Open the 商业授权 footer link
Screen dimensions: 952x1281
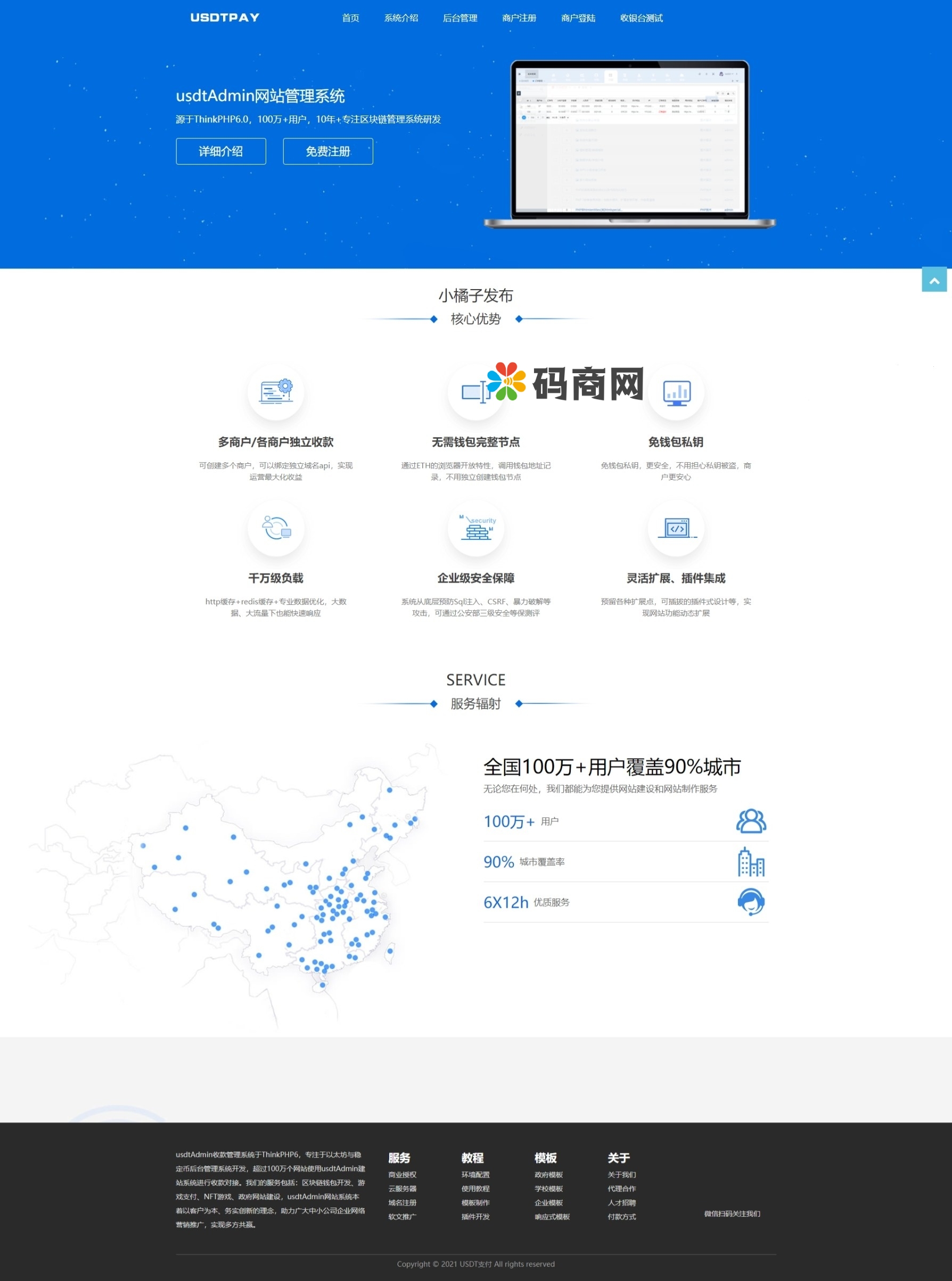402,1175
